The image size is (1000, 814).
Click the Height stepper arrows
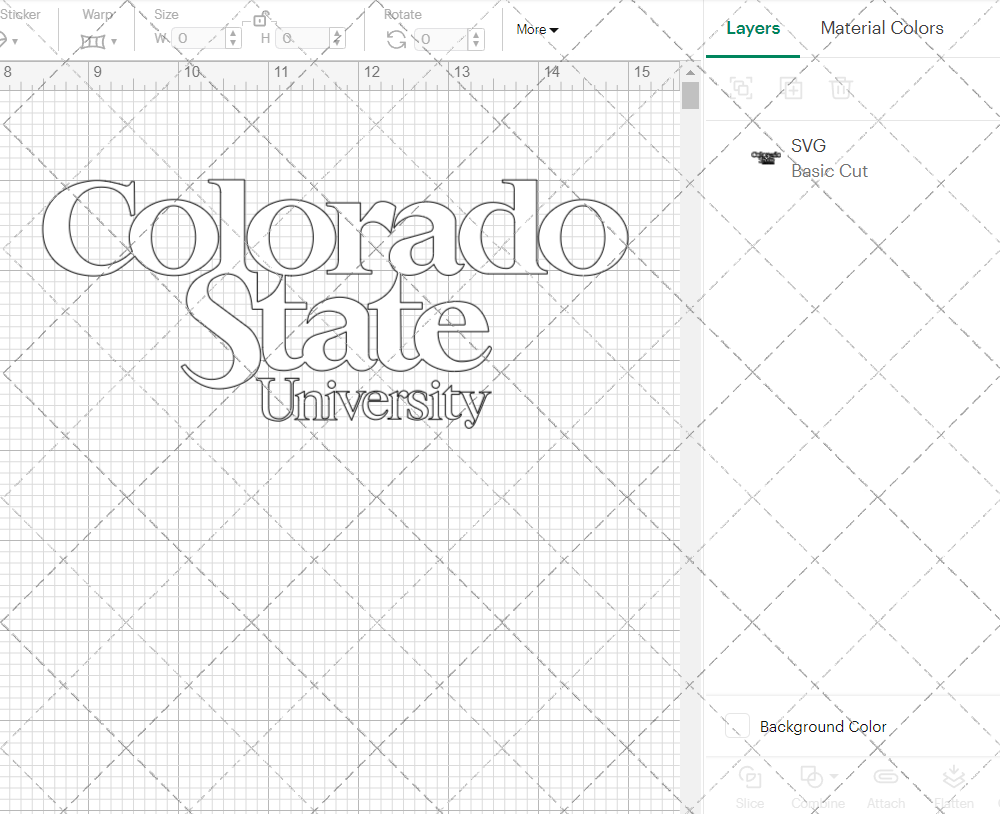click(x=337, y=38)
